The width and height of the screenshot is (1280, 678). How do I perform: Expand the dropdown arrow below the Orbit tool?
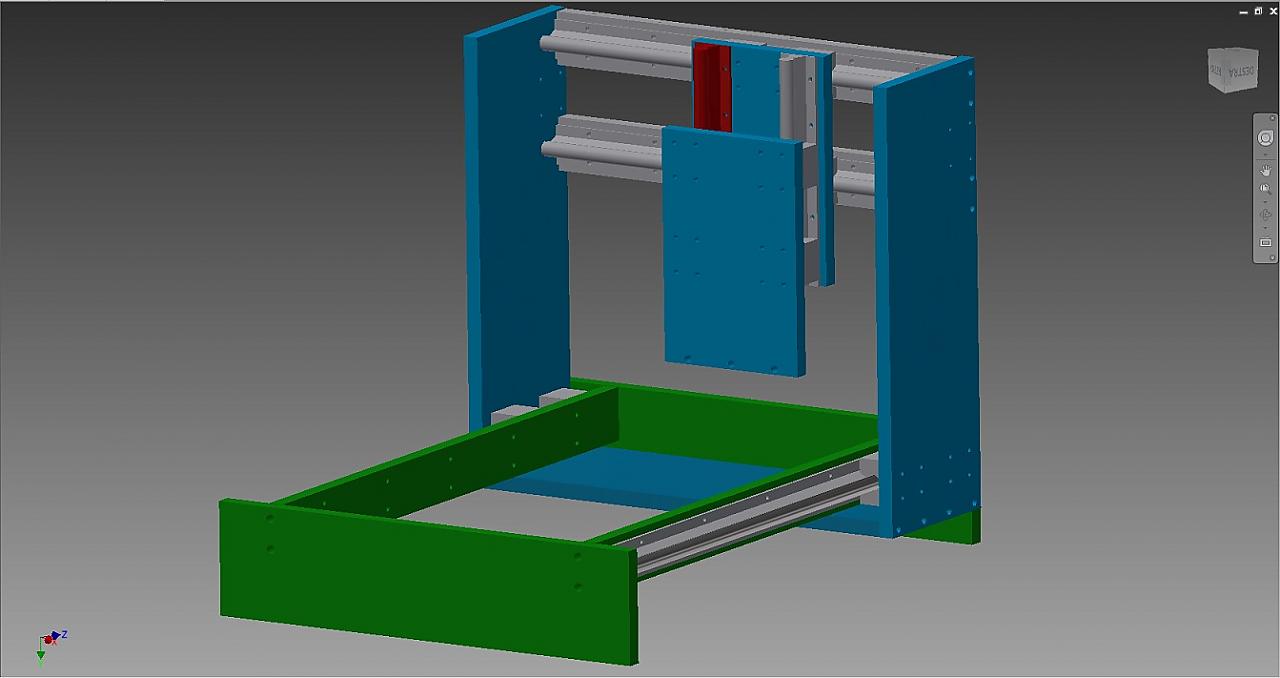1265,228
